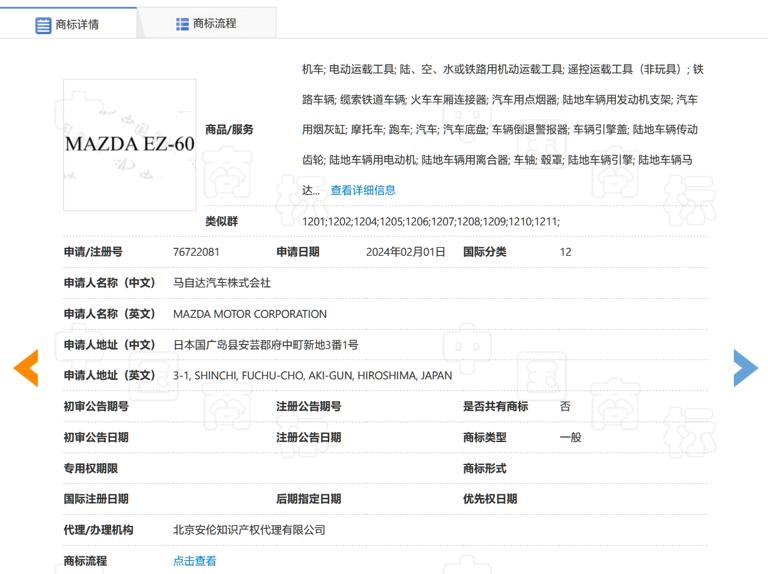The height and width of the screenshot is (574, 768).
Task: Click the 商标类型 label
Action: coord(485,437)
